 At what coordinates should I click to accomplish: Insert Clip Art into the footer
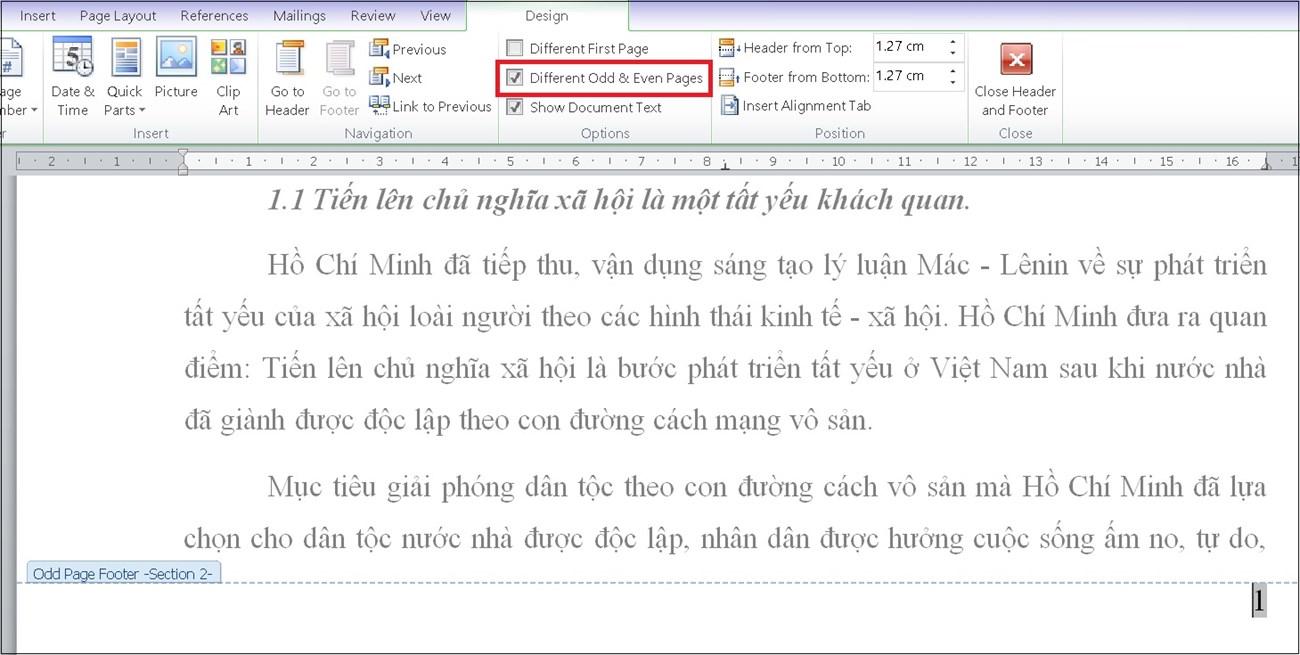(228, 75)
